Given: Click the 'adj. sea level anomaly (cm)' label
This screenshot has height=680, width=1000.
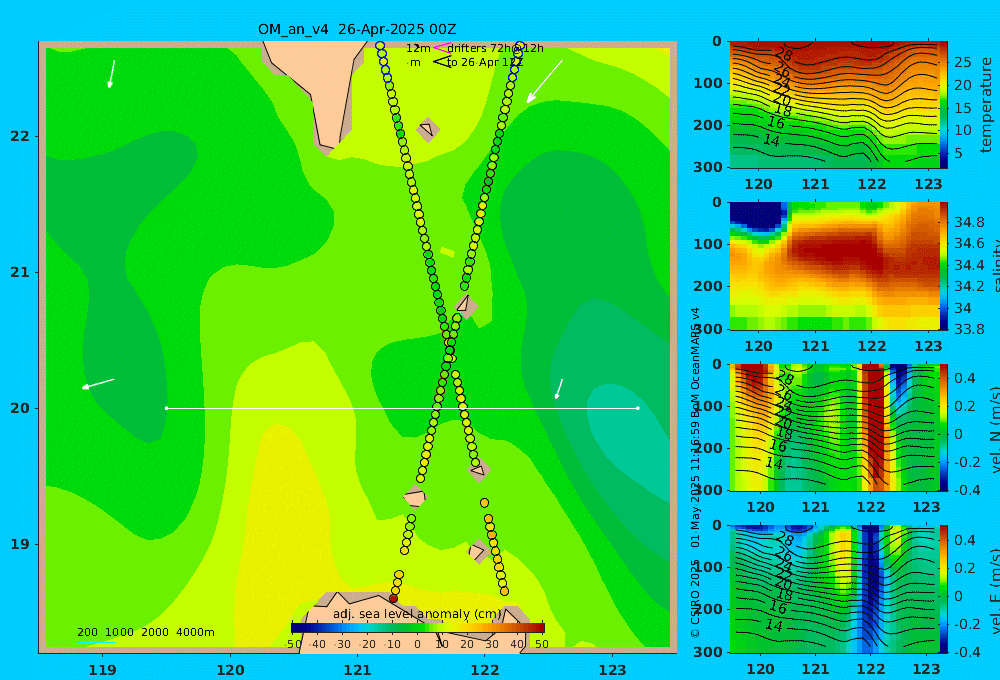Looking at the screenshot, I should pos(418,614).
